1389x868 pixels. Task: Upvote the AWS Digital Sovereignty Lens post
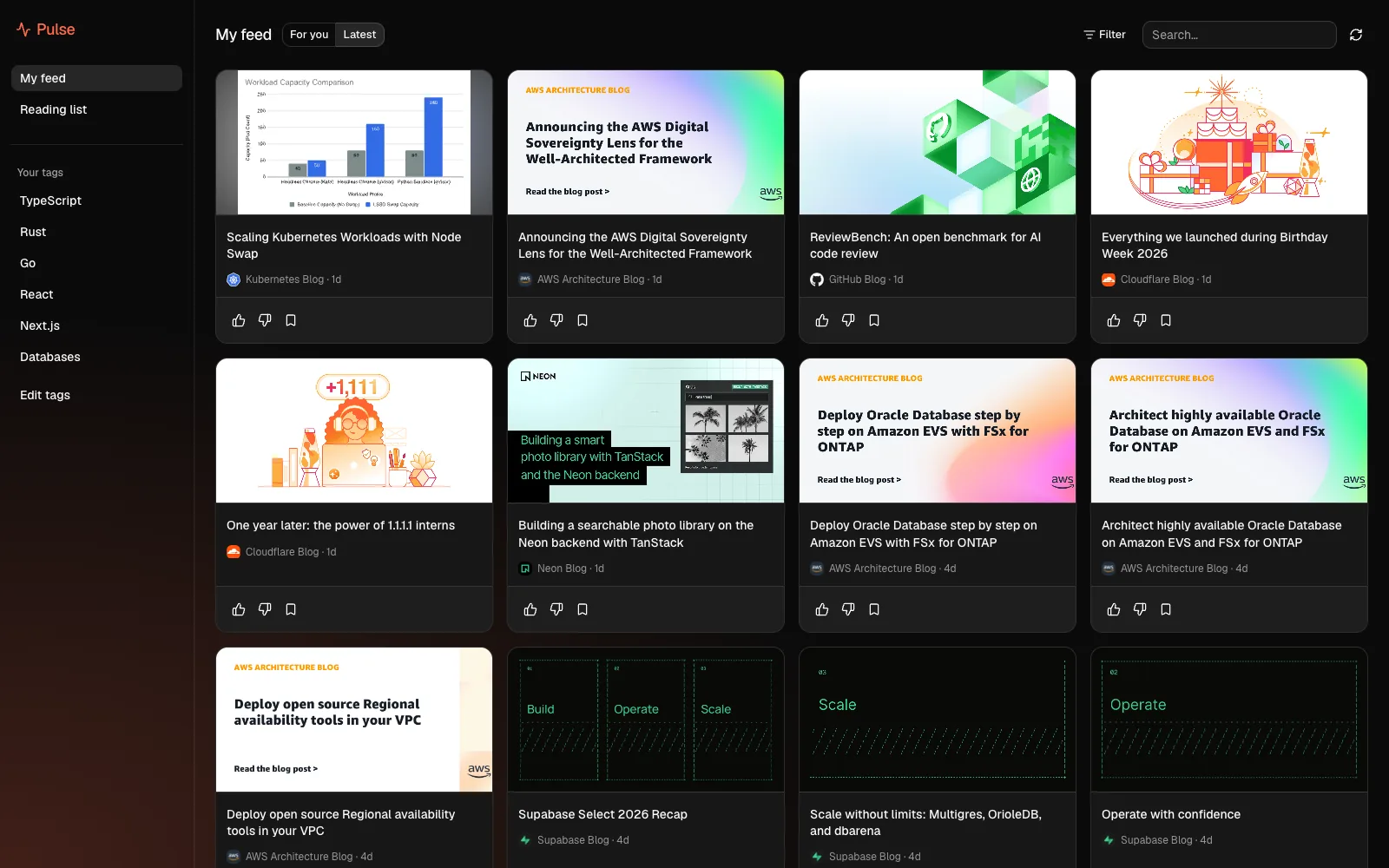530,320
